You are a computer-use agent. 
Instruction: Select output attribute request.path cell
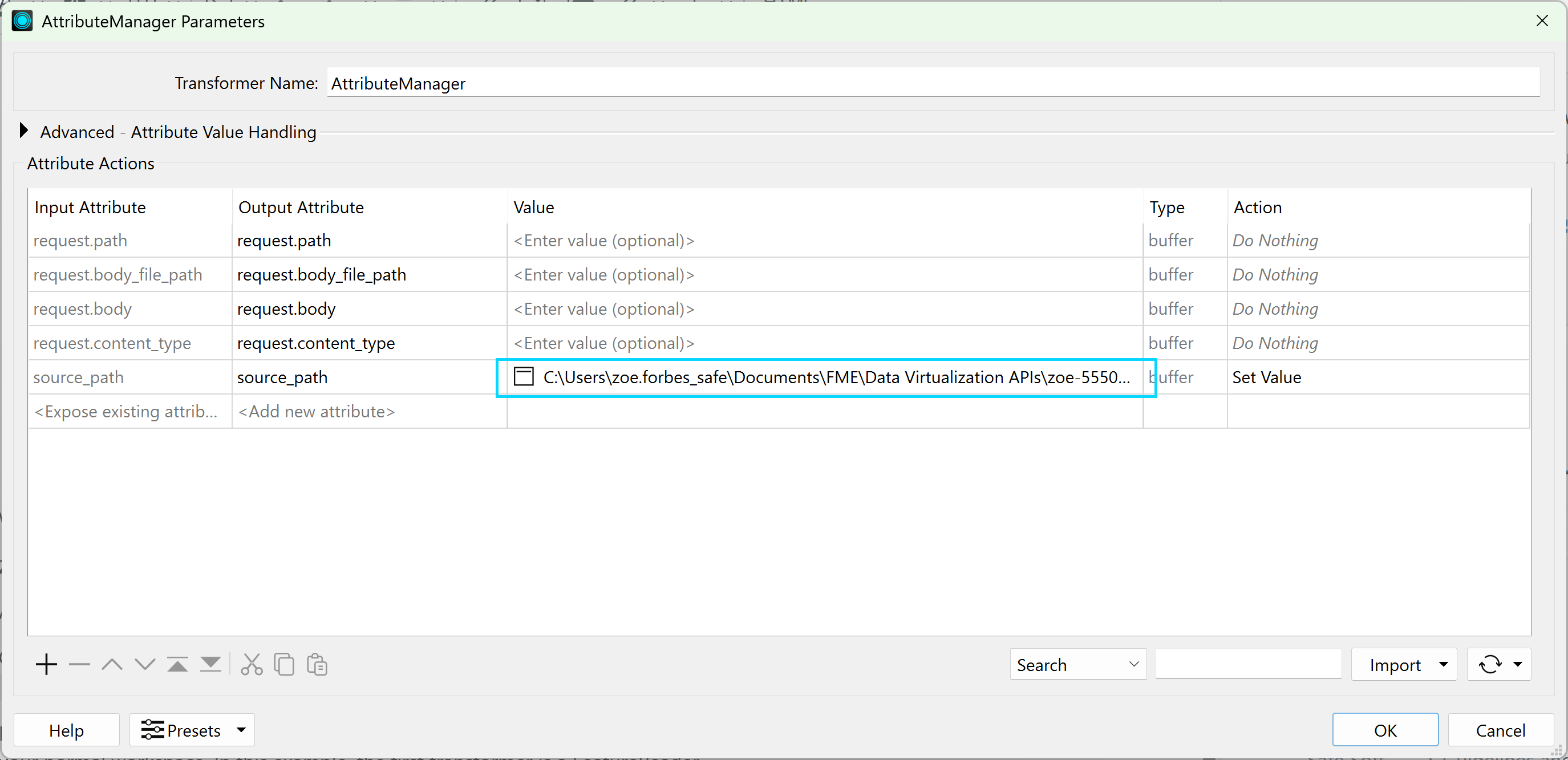[370, 241]
